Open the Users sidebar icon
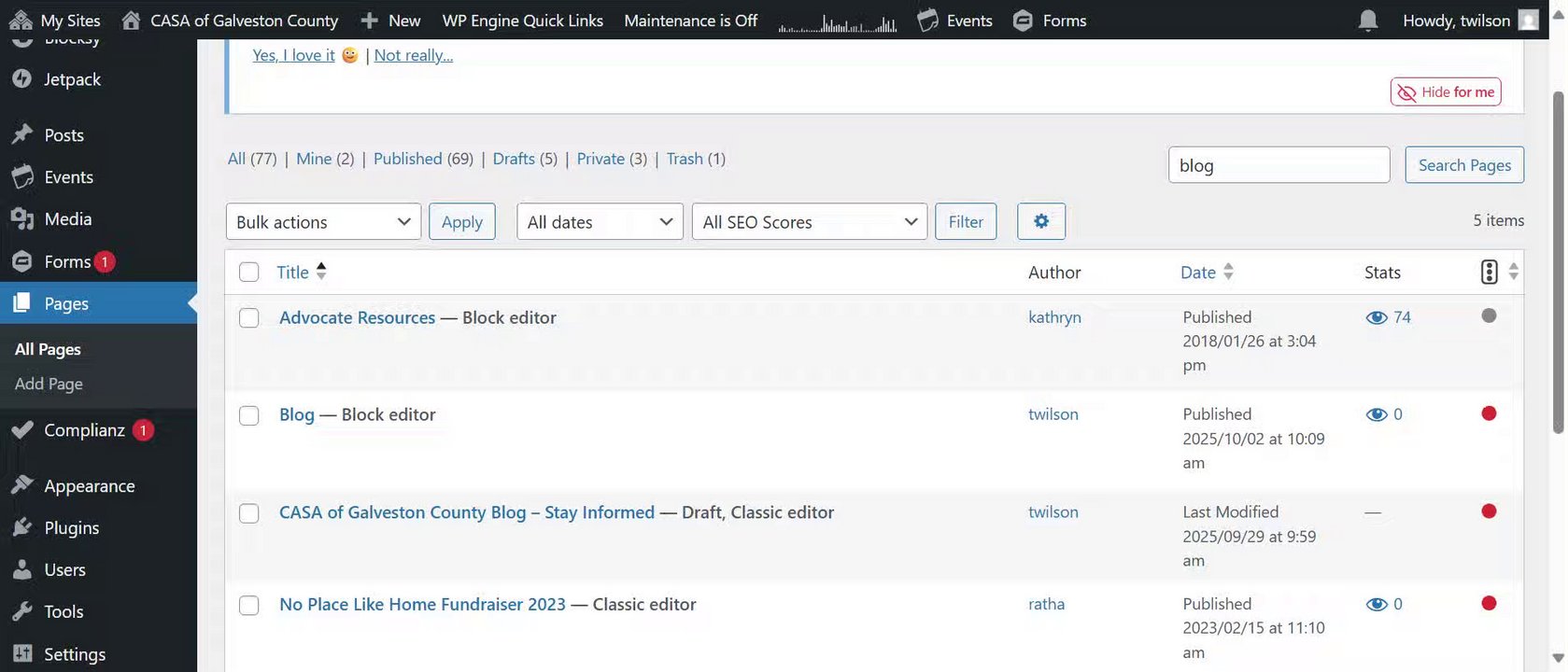 tap(21, 569)
